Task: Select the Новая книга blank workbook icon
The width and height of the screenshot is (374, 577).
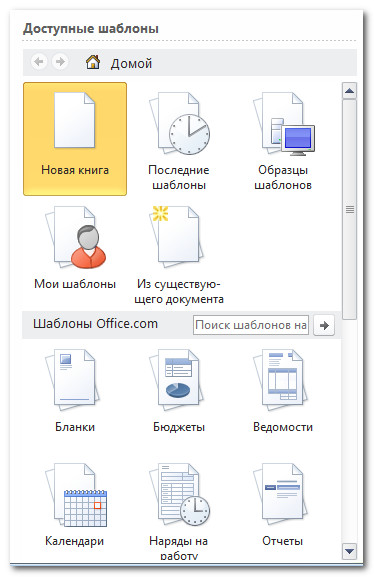Action: (x=75, y=138)
